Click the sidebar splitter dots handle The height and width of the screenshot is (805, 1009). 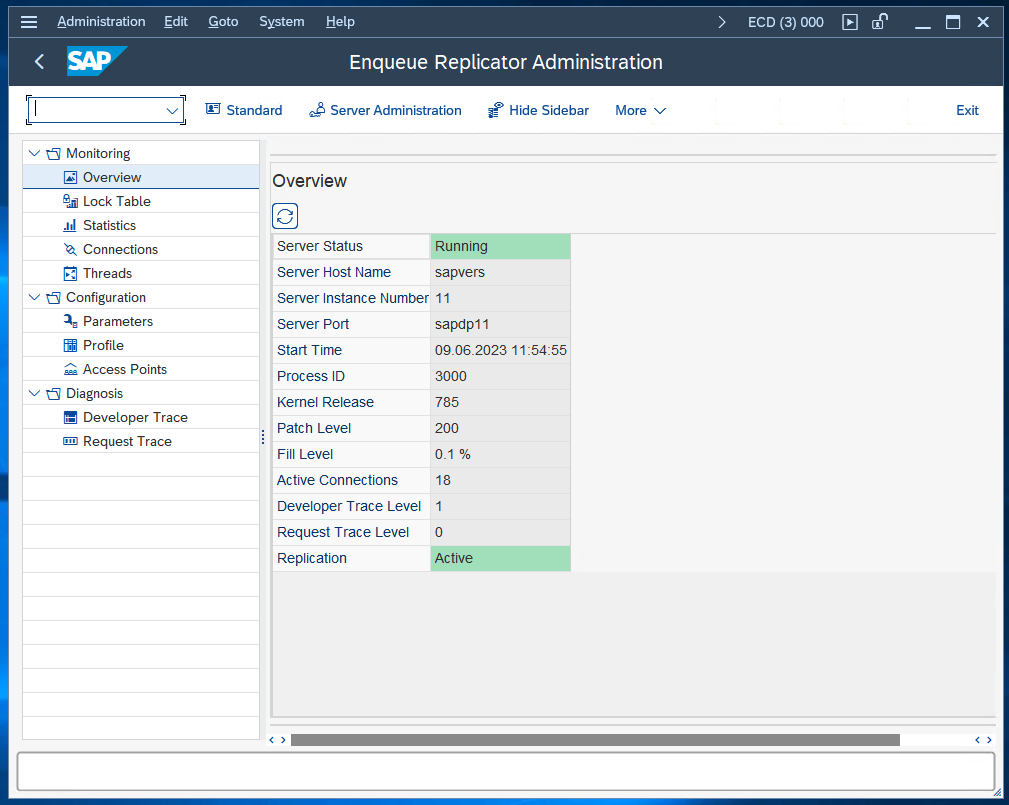pos(263,438)
